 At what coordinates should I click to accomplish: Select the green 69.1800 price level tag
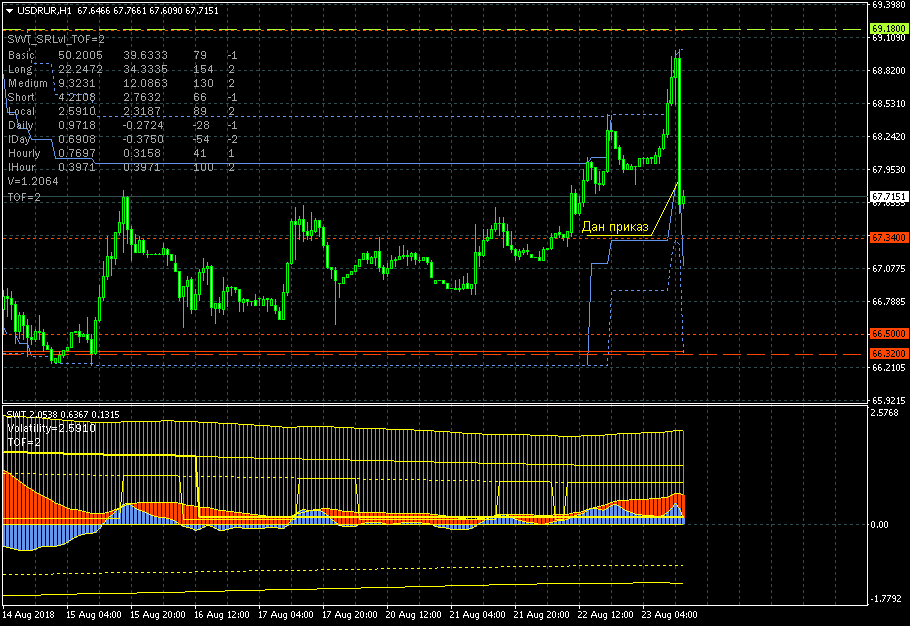888,28
